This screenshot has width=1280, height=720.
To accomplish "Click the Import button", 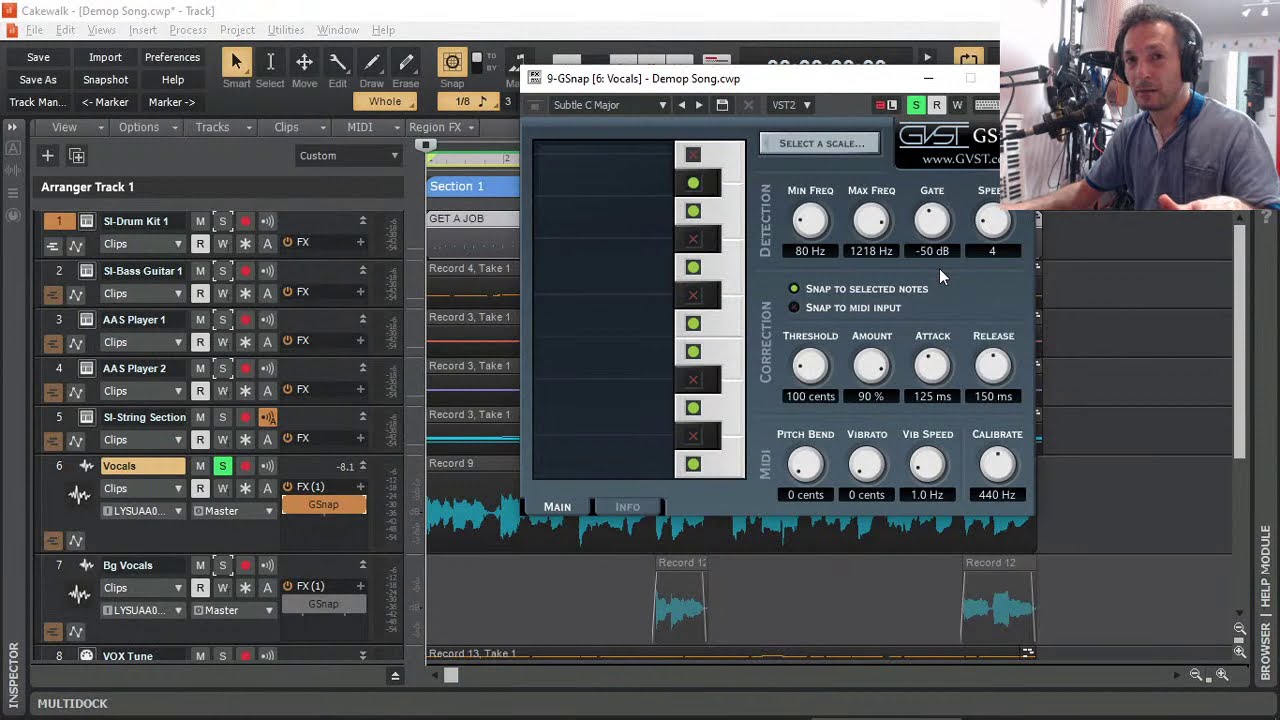I will (105, 58).
